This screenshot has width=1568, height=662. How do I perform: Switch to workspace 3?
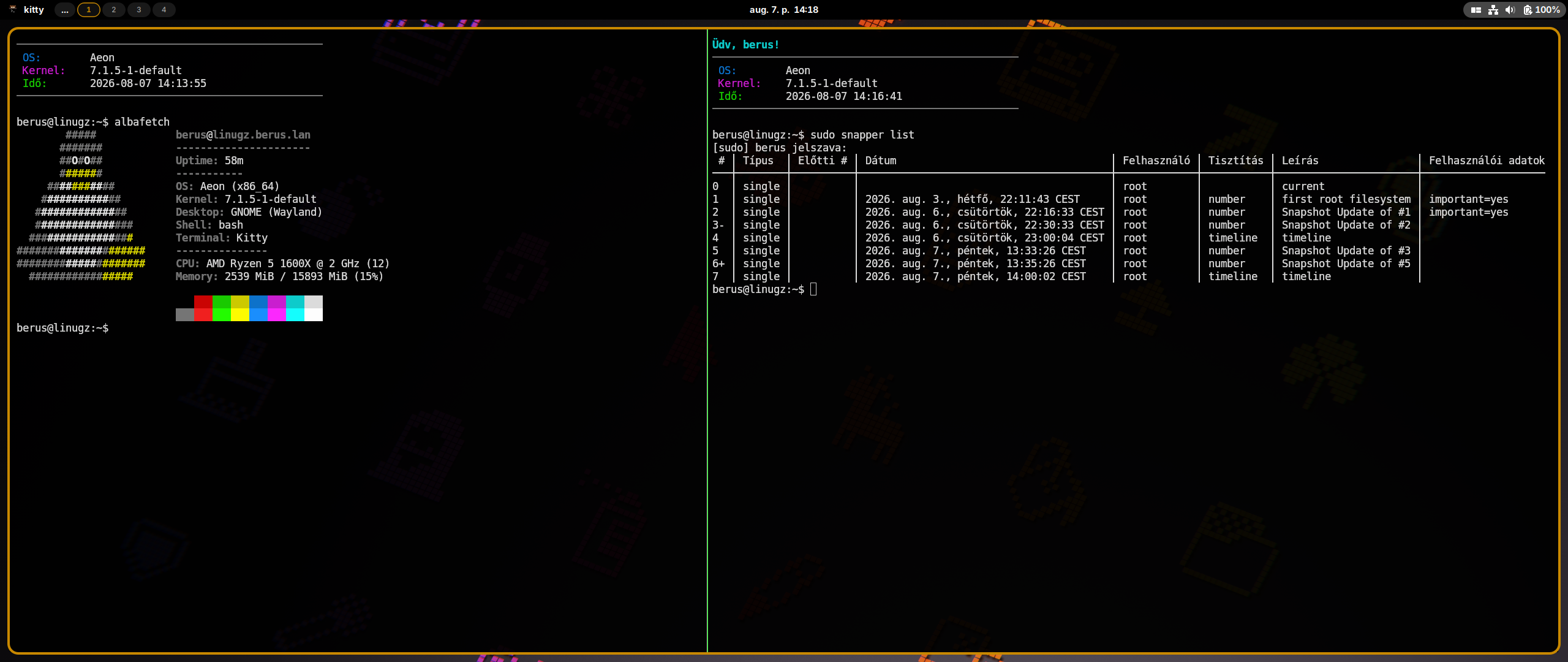[139, 10]
